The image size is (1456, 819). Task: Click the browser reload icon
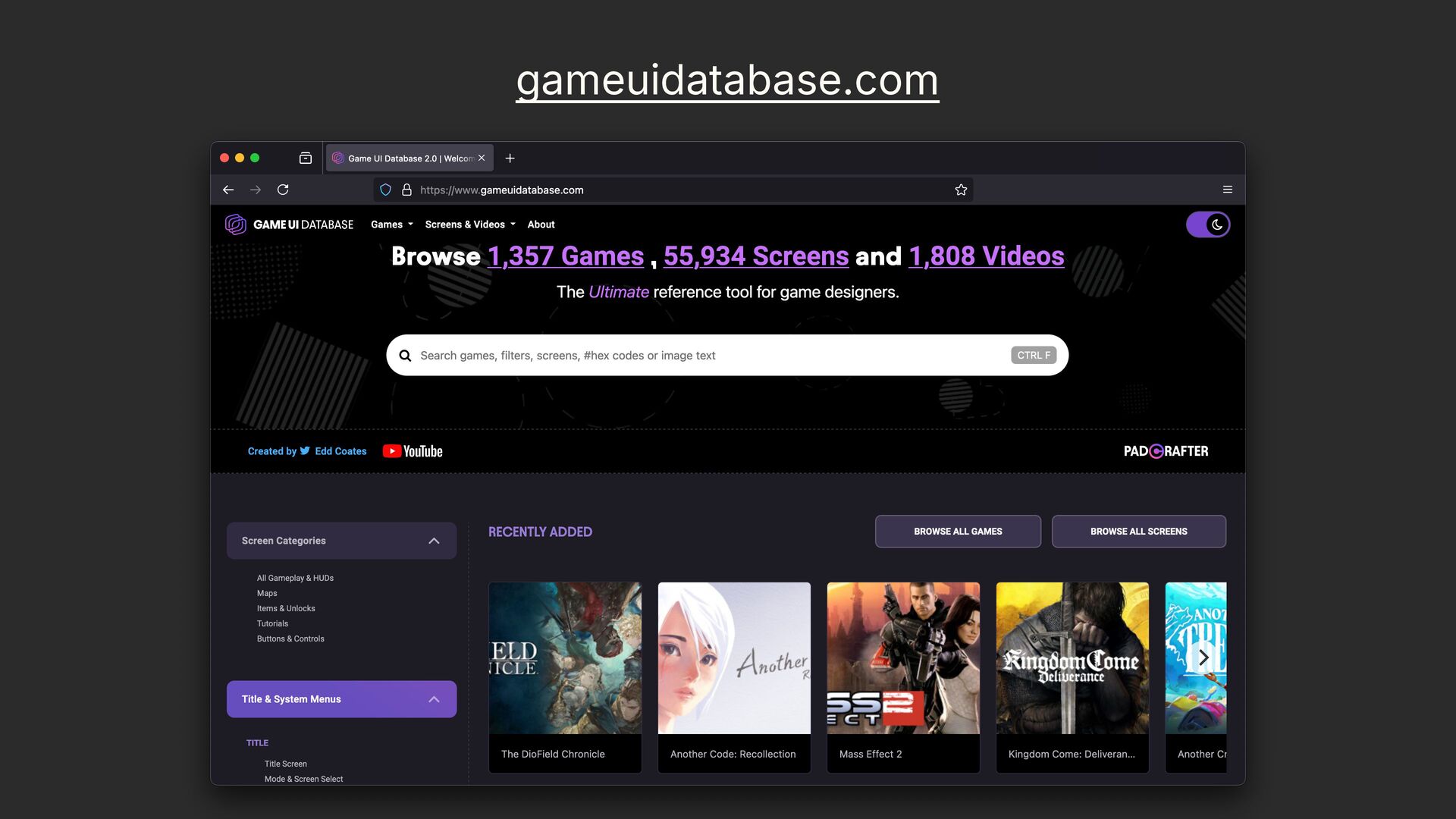point(283,190)
